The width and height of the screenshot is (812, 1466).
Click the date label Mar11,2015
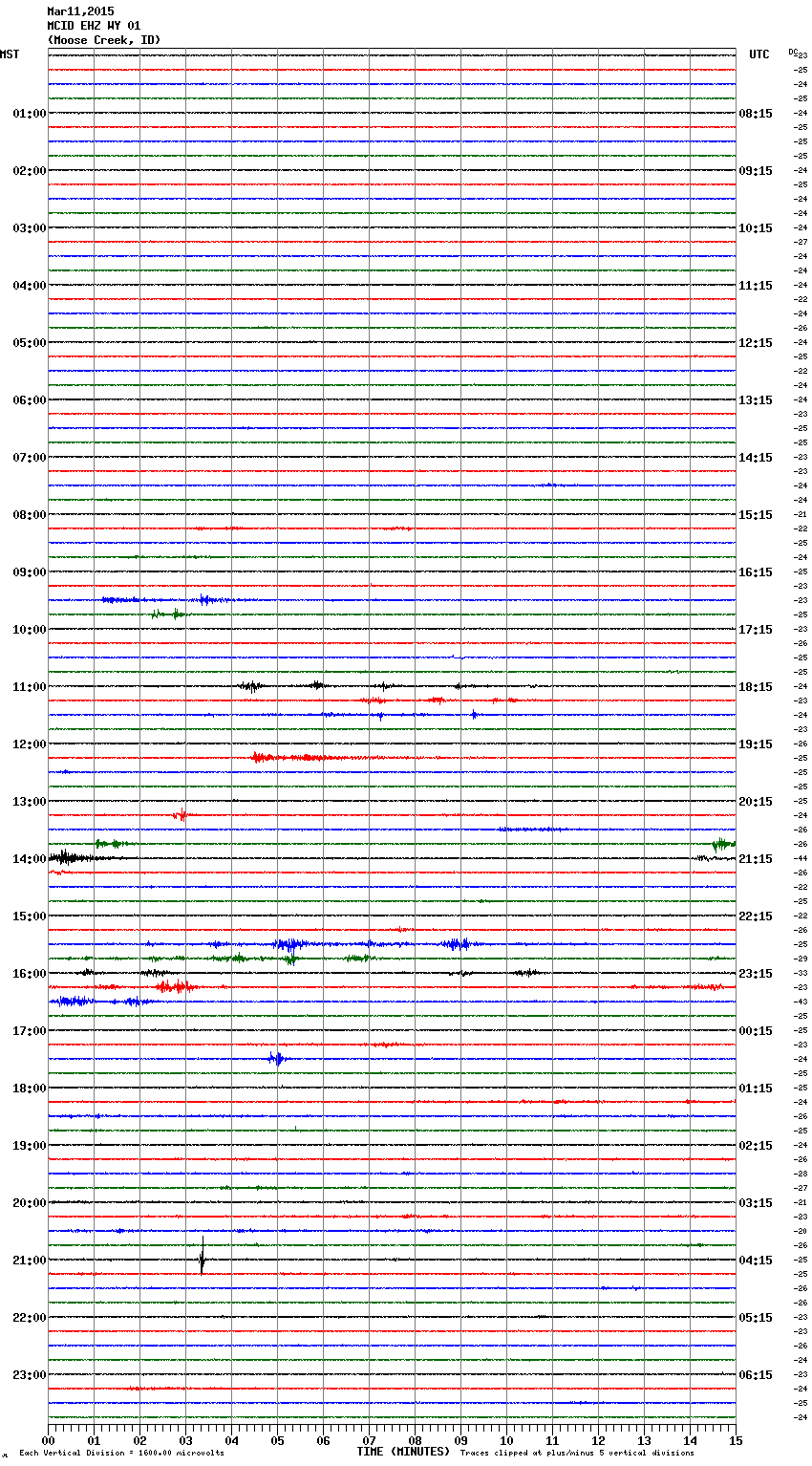coord(80,11)
